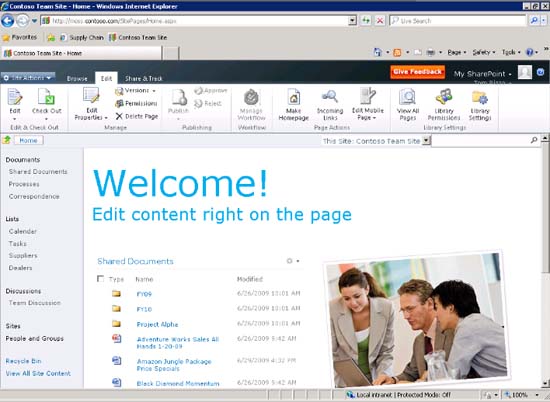Toggle select-all checkbox in Shared Documents
The width and height of the screenshot is (550, 402).
tap(100, 279)
